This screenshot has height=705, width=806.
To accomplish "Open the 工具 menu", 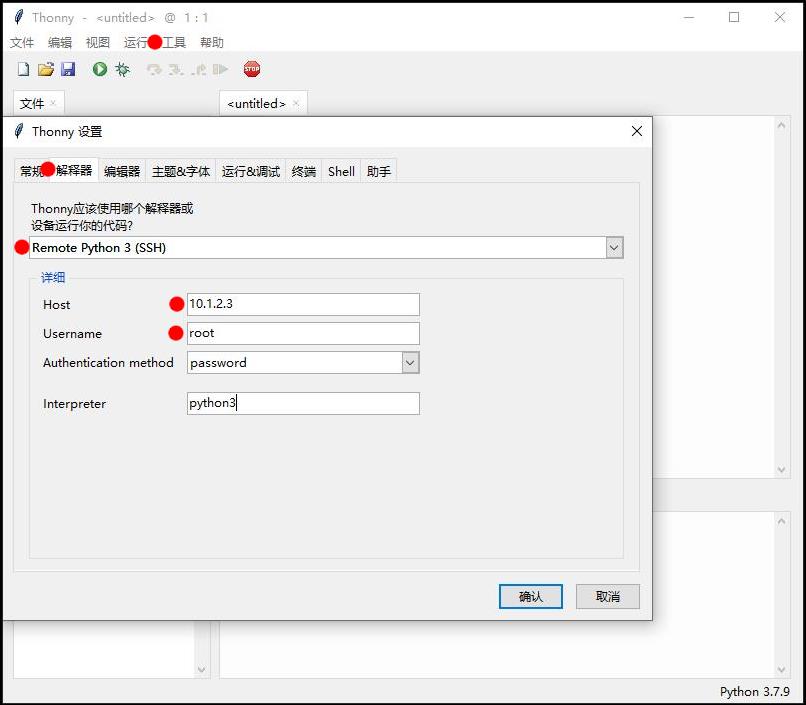I will [174, 43].
